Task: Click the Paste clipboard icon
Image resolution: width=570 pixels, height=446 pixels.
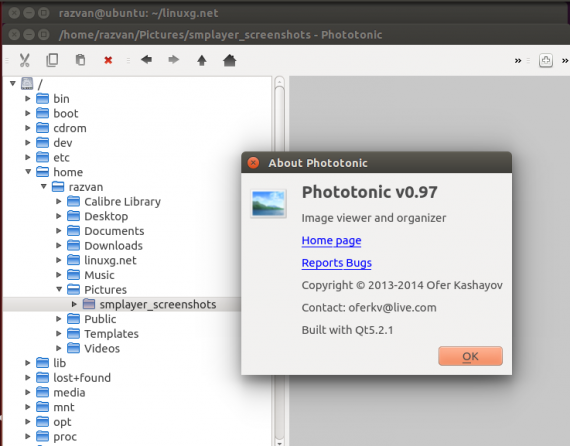Action: coord(80,60)
